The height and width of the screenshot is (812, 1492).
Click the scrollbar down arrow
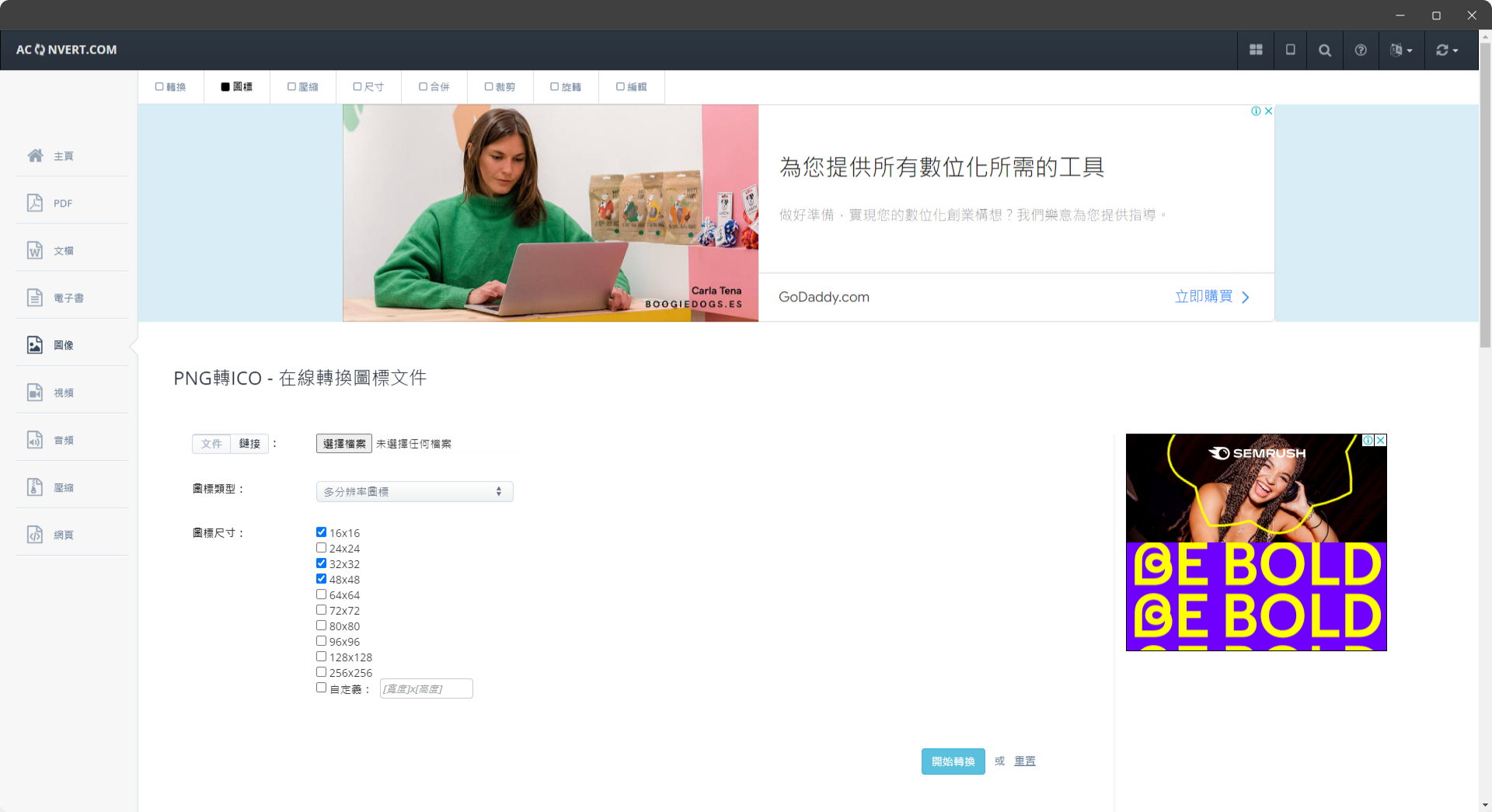[x=1485, y=806]
